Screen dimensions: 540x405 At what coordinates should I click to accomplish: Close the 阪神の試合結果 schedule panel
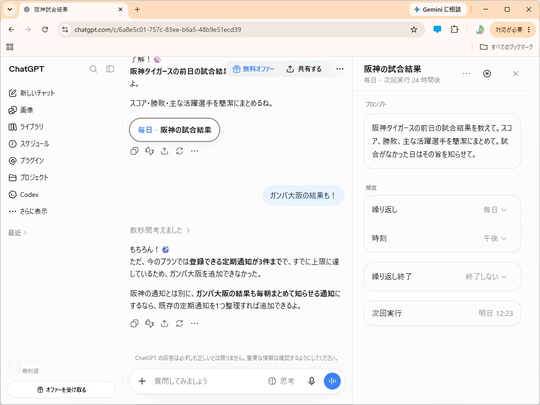515,73
